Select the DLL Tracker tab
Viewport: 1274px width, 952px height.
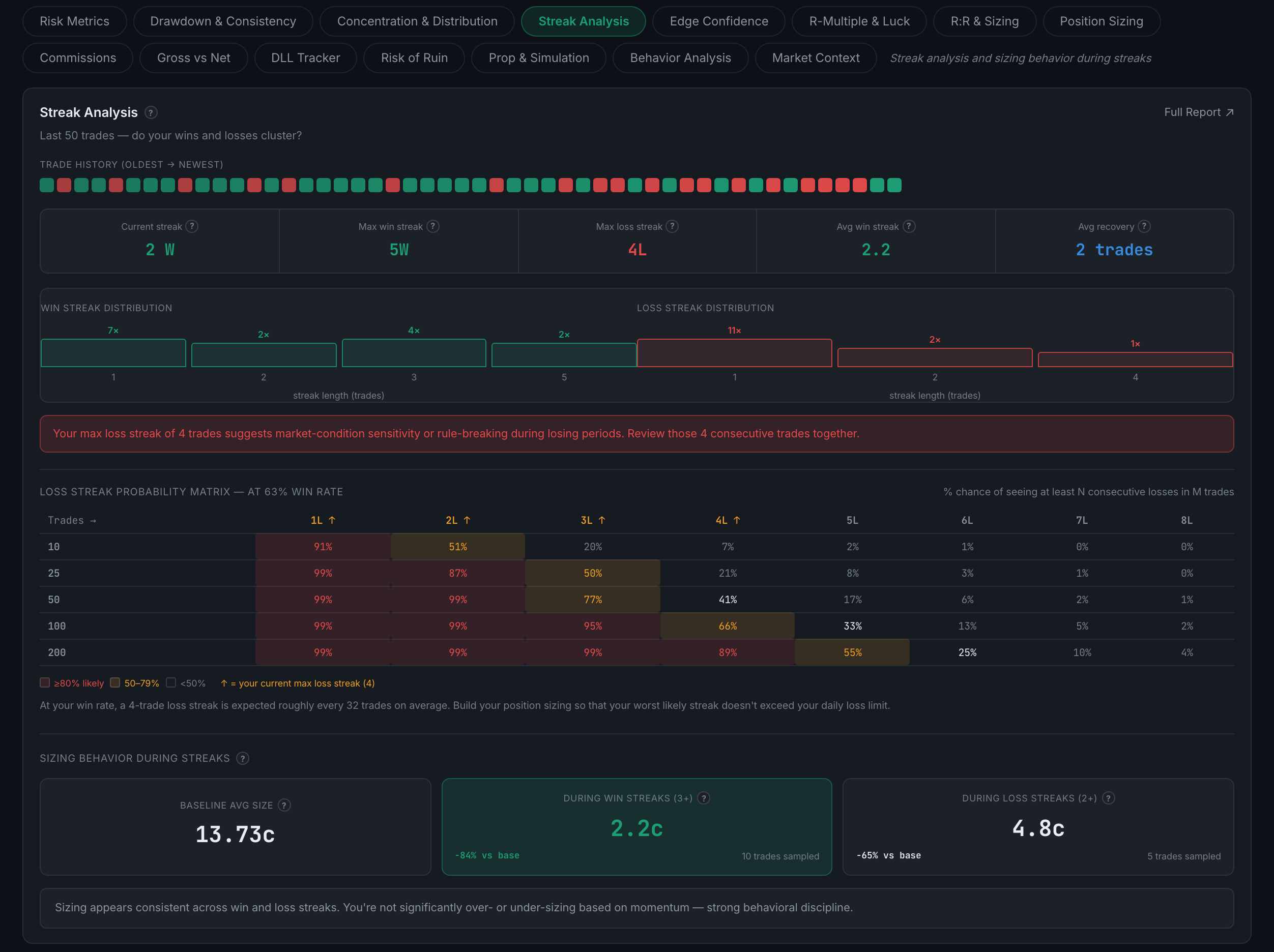click(x=305, y=58)
